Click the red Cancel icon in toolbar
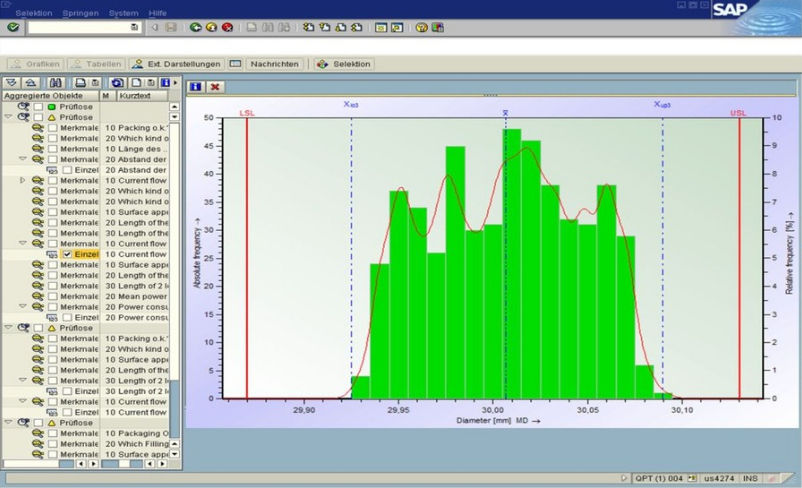 click(227, 28)
